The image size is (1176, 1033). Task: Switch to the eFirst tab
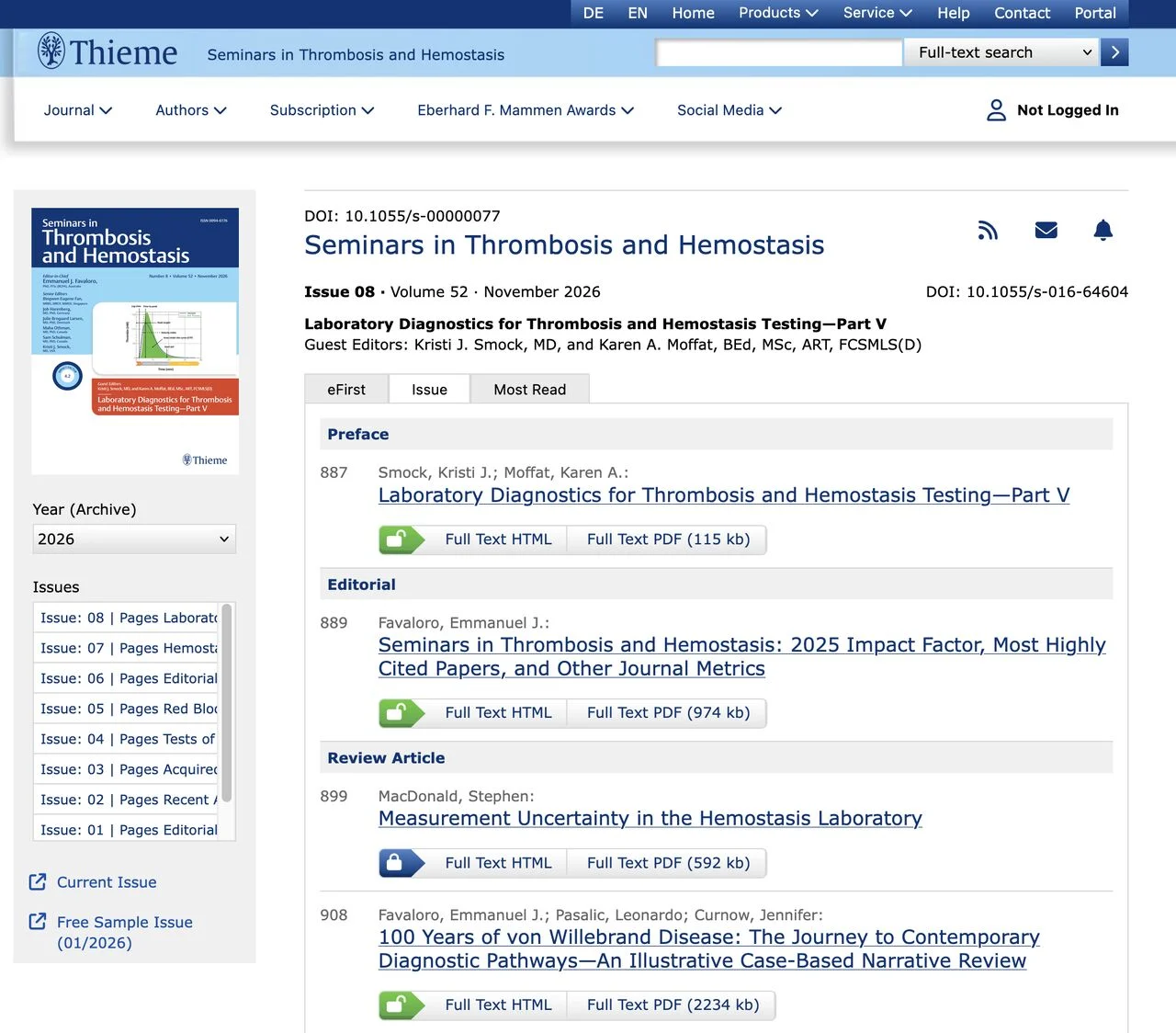346,390
